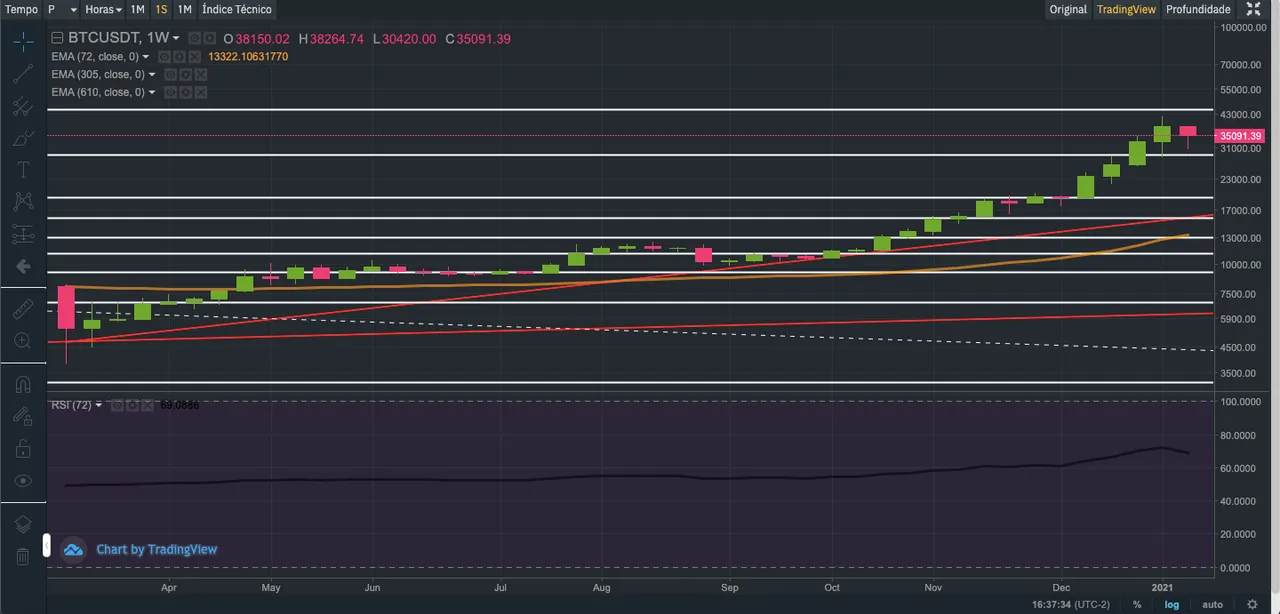The height and width of the screenshot is (614, 1280).
Task: Switch to the Original chart tab
Action: [x=1068, y=9]
